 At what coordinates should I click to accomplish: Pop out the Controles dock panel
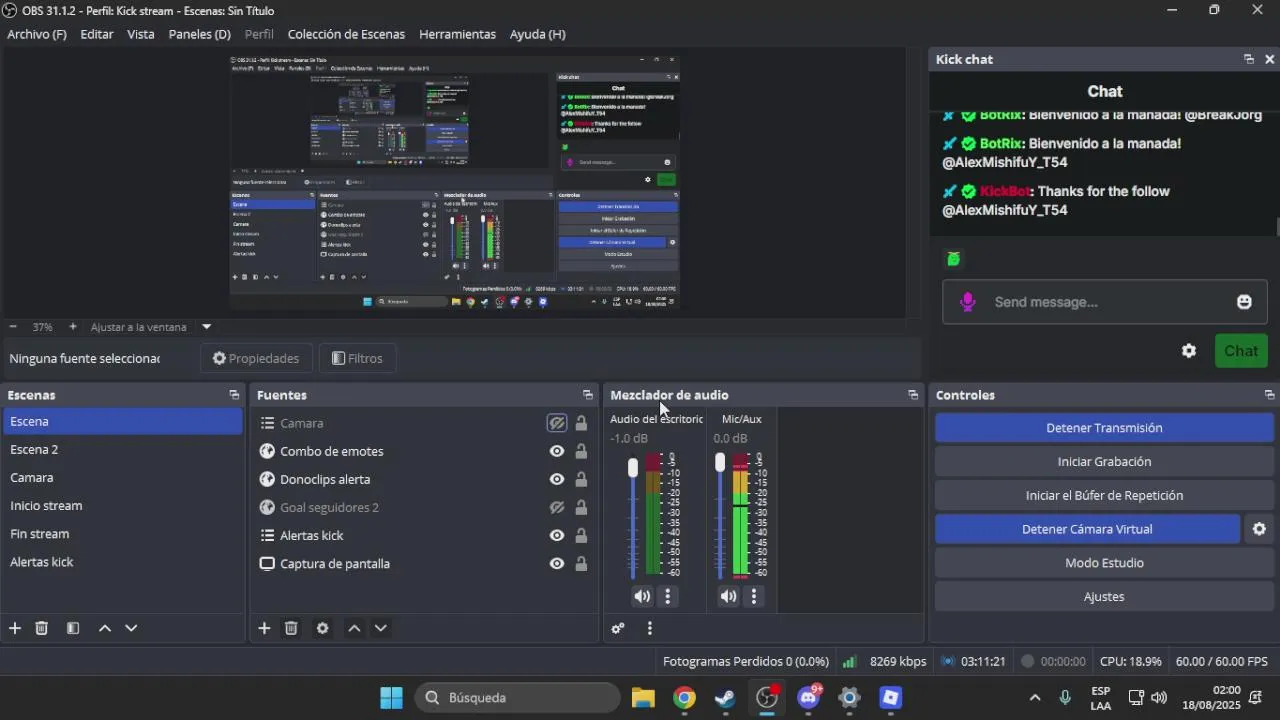click(1269, 395)
